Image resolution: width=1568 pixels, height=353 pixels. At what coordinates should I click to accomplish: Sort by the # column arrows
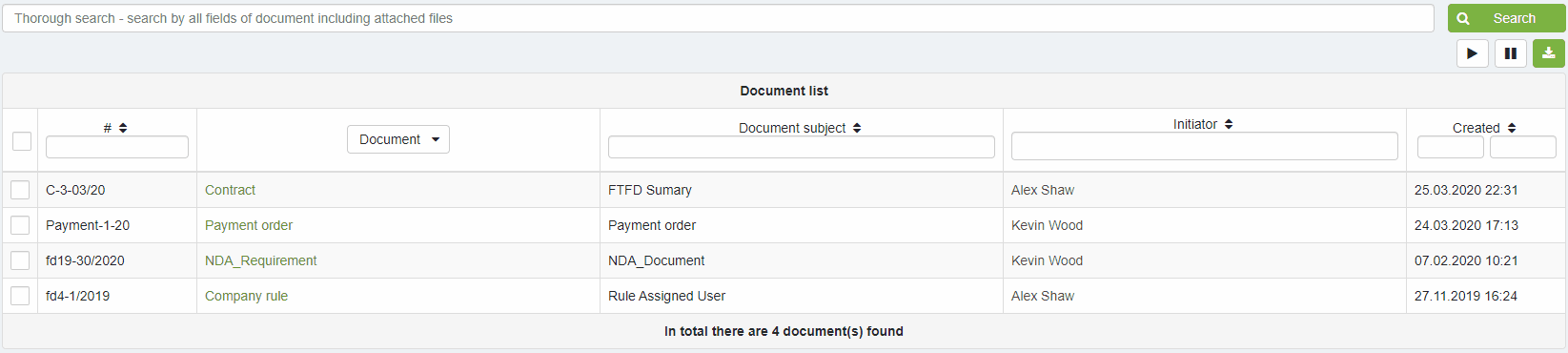point(123,128)
